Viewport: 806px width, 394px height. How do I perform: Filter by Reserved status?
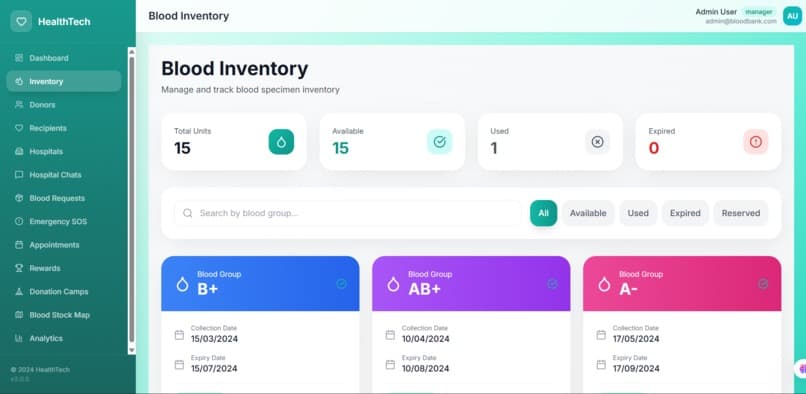[x=741, y=213]
